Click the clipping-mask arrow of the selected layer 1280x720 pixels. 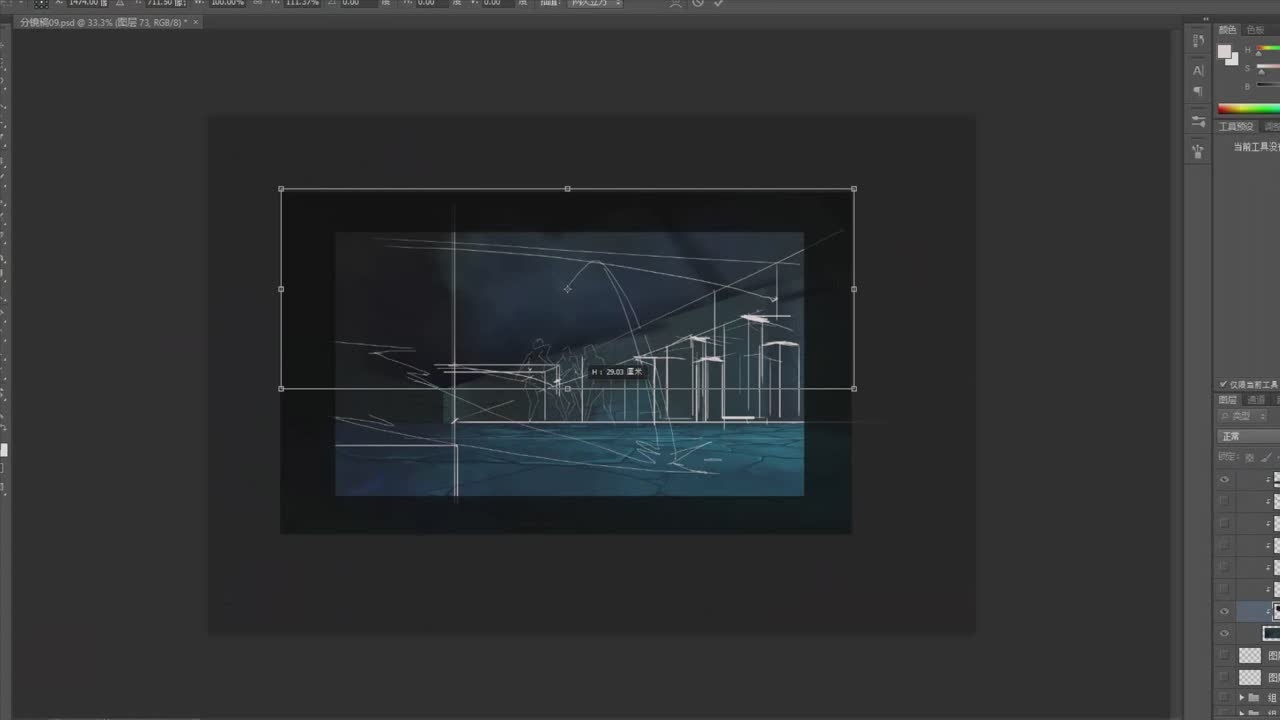(1268, 611)
